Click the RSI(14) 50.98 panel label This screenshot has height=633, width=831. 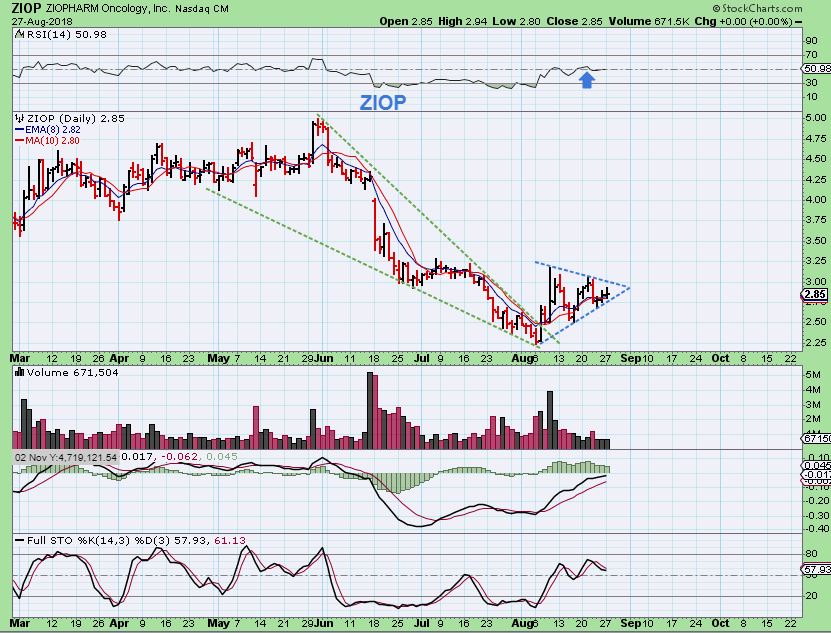(66, 34)
